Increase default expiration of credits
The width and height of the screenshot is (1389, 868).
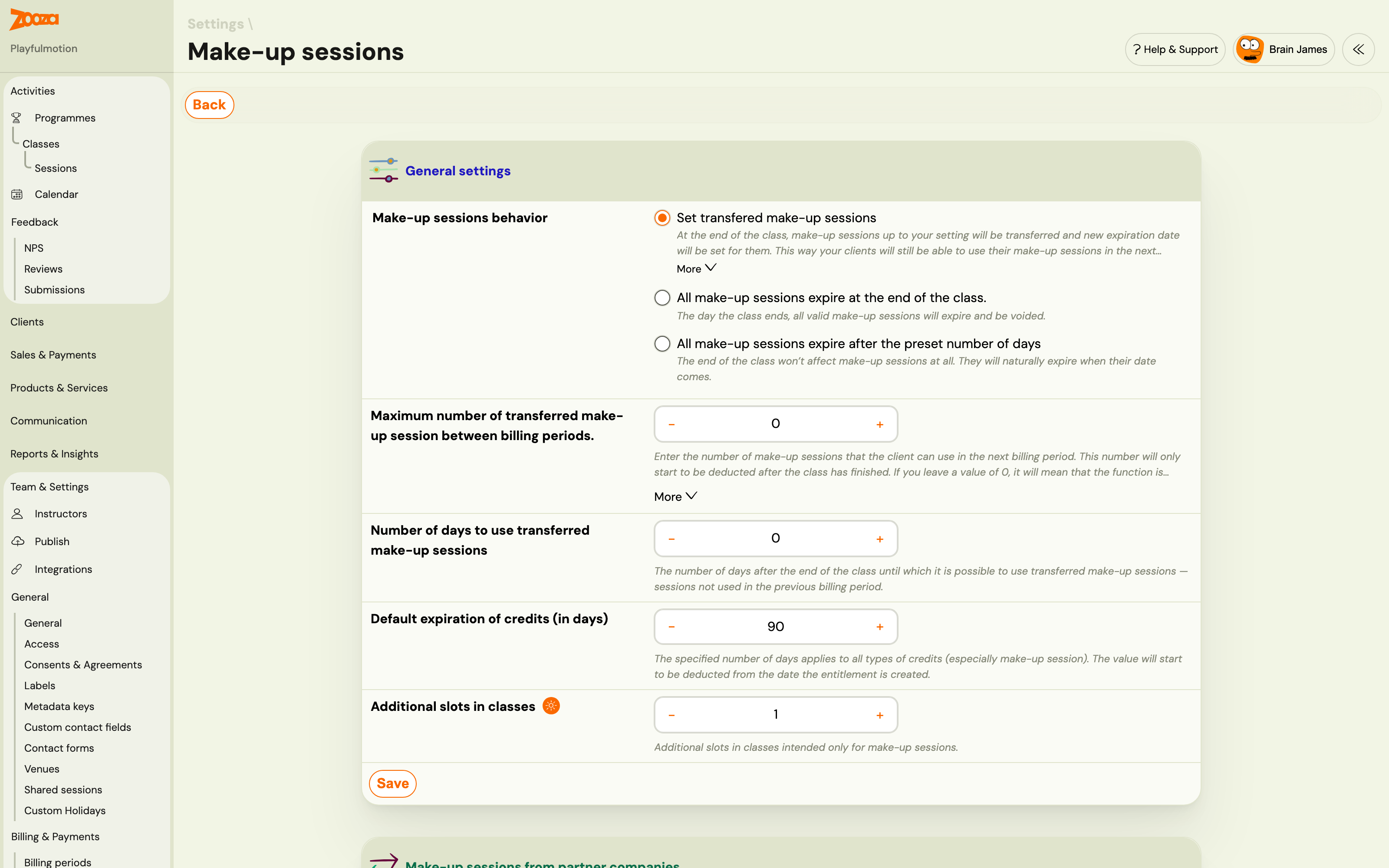pyautogui.click(x=879, y=626)
